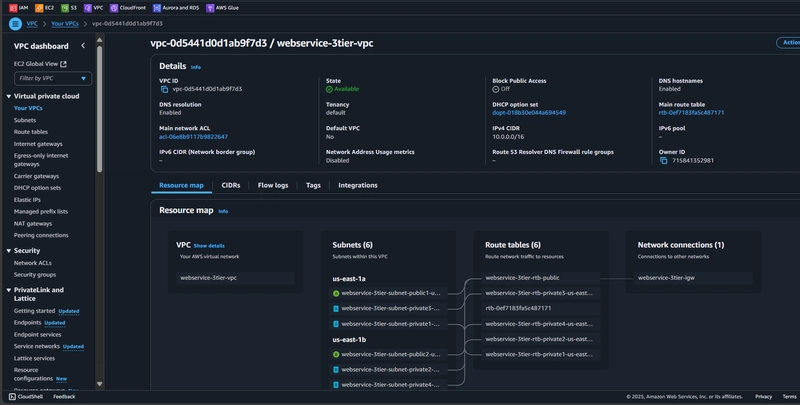Open the IAM service shortcut icon

click(13, 8)
